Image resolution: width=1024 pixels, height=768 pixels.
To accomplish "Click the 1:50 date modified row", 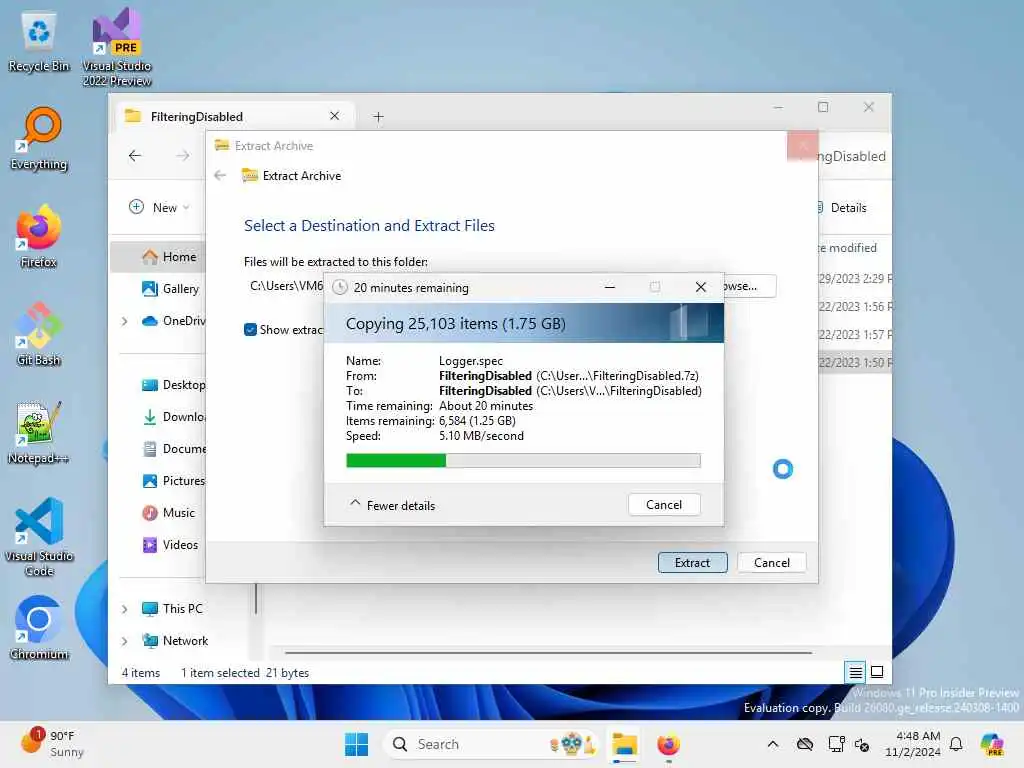I will (x=854, y=362).
